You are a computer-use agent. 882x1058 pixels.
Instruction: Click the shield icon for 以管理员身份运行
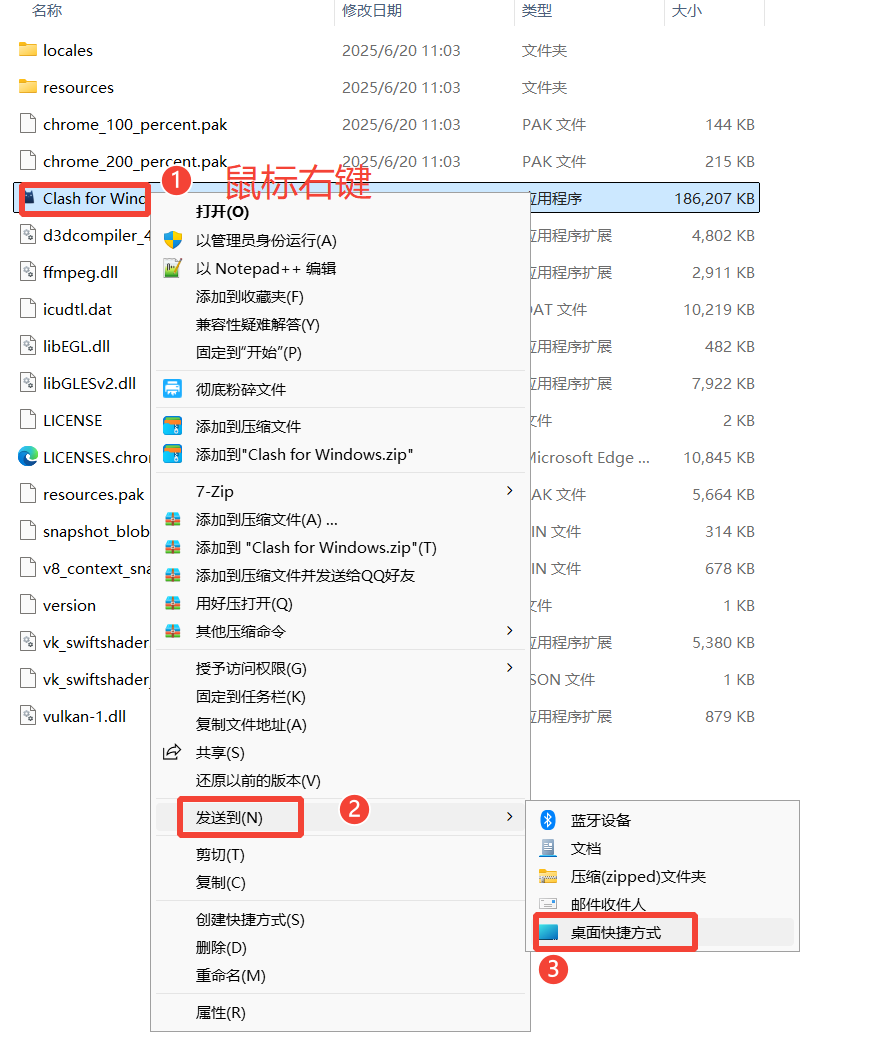172,240
